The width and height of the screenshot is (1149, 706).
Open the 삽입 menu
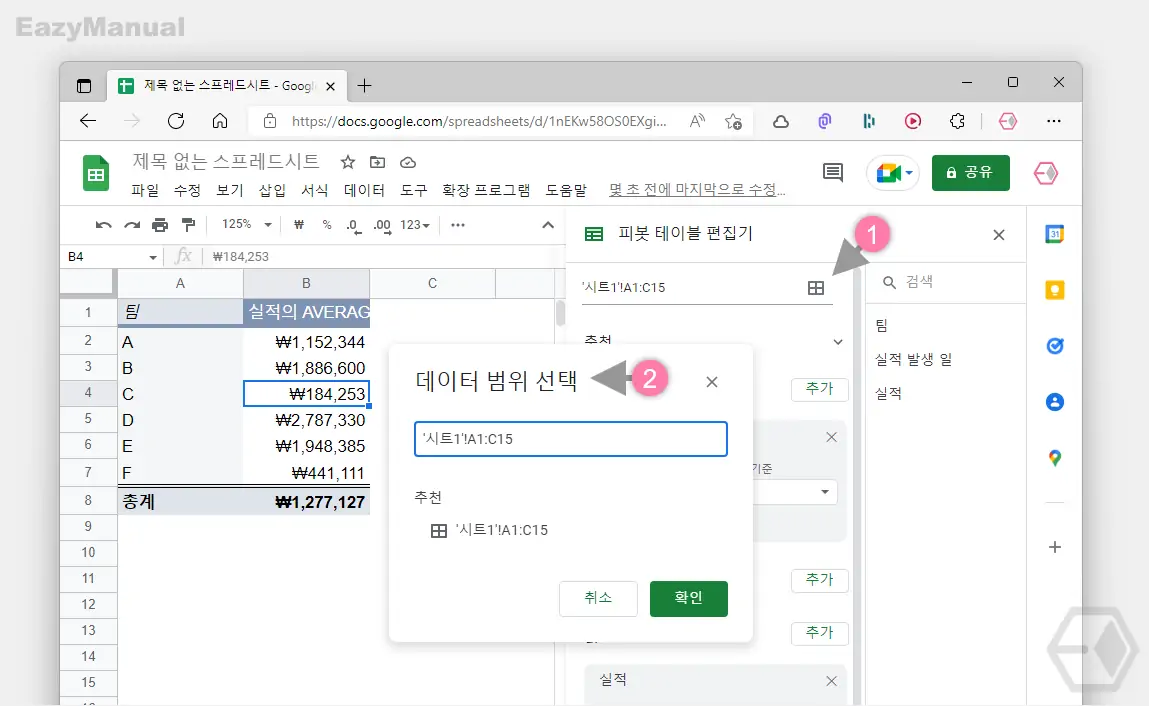coord(272,191)
